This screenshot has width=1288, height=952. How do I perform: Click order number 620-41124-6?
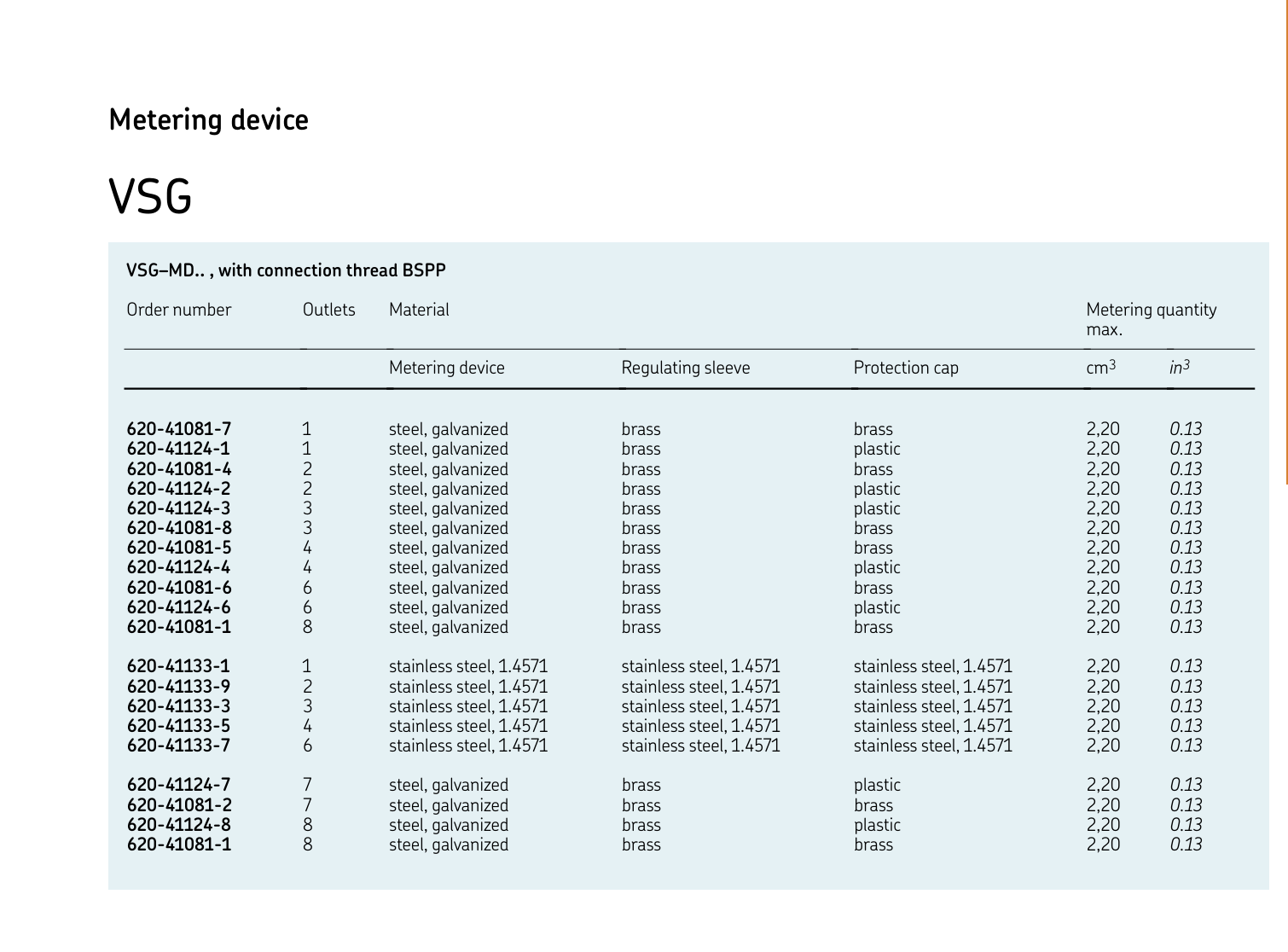point(178,607)
